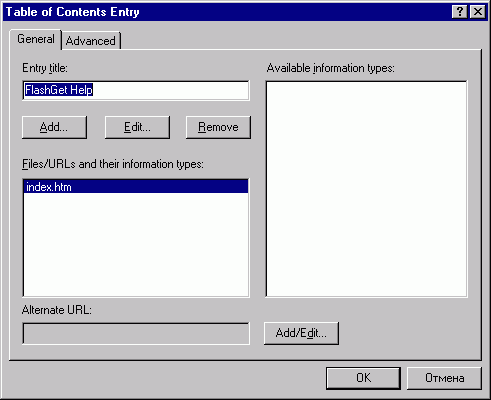Confirm with the OK button
This screenshot has height=400, width=491.
(x=363, y=378)
